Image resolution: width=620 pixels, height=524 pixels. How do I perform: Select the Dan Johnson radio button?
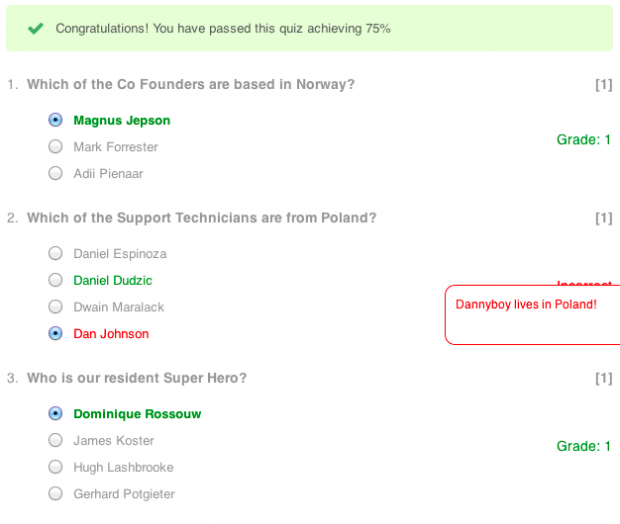[55, 333]
